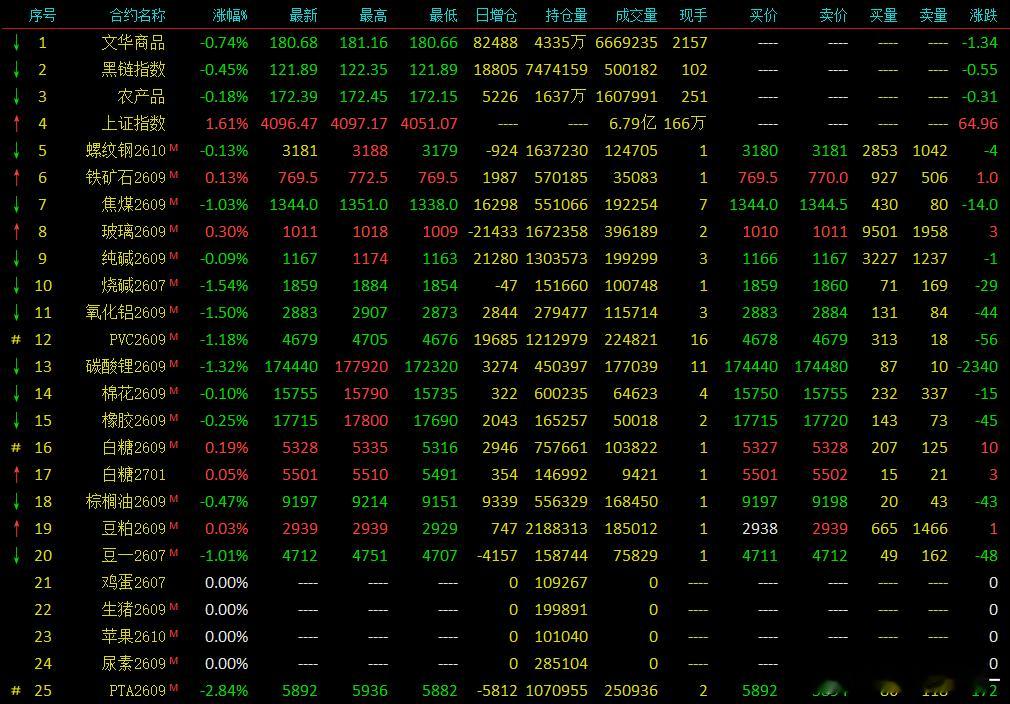Click the M badge beside 螺纹钢2610
The width and height of the screenshot is (1010, 704).
pos(173,148)
